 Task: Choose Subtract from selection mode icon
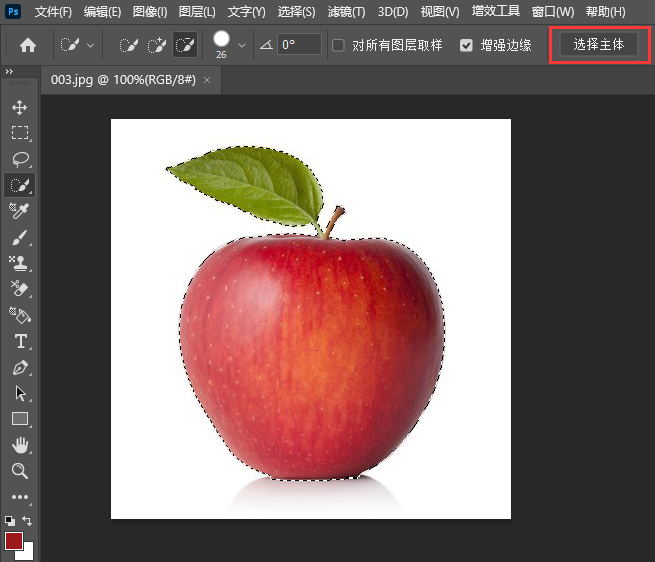point(185,45)
